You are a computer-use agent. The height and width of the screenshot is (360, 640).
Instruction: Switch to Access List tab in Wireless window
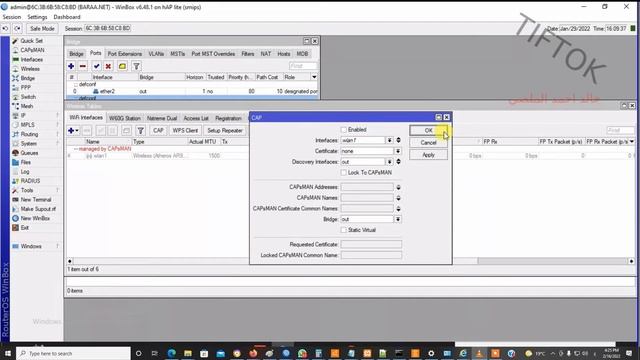(196, 118)
